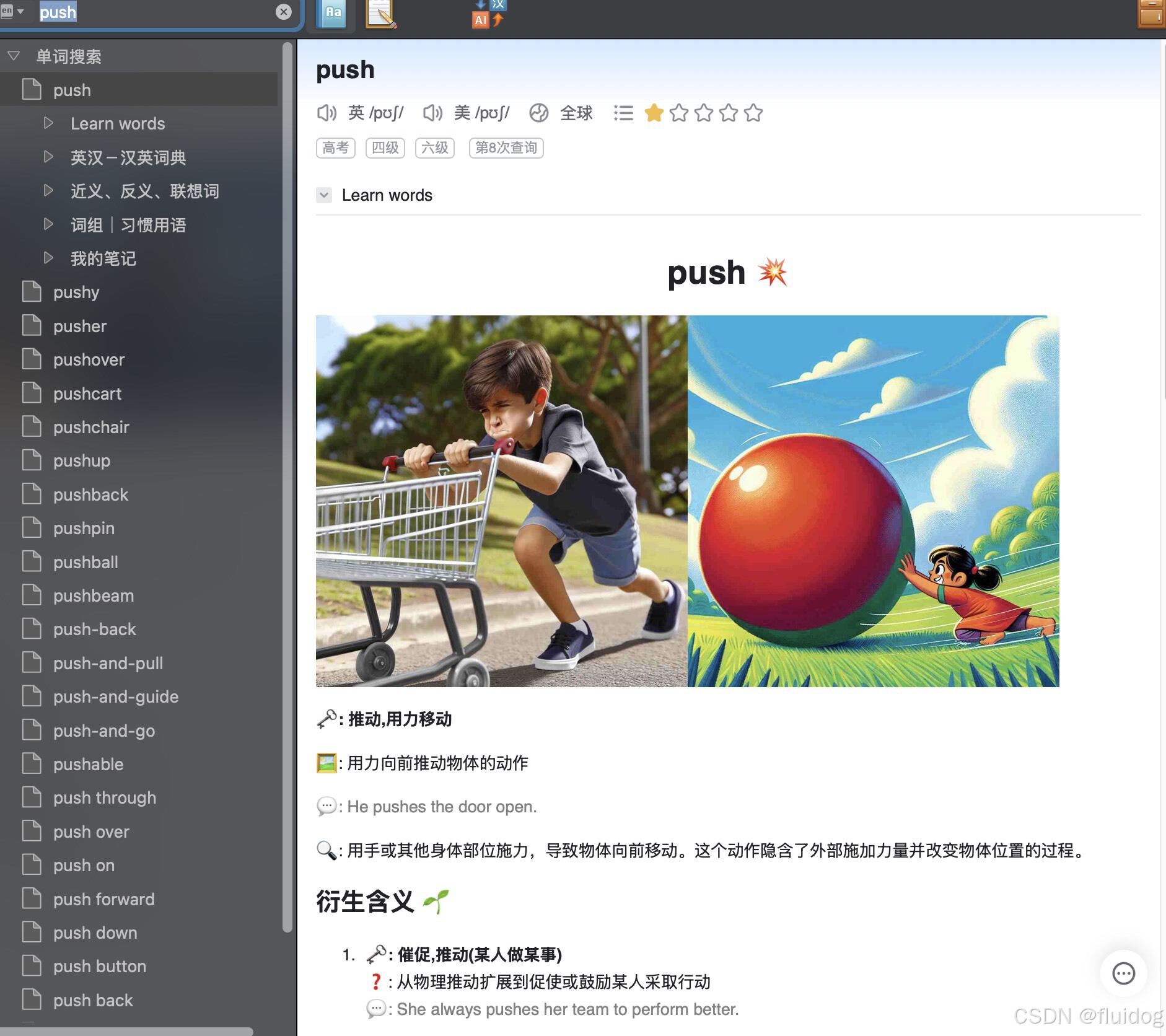
Task: Open the push down entry
Action: click(139, 933)
